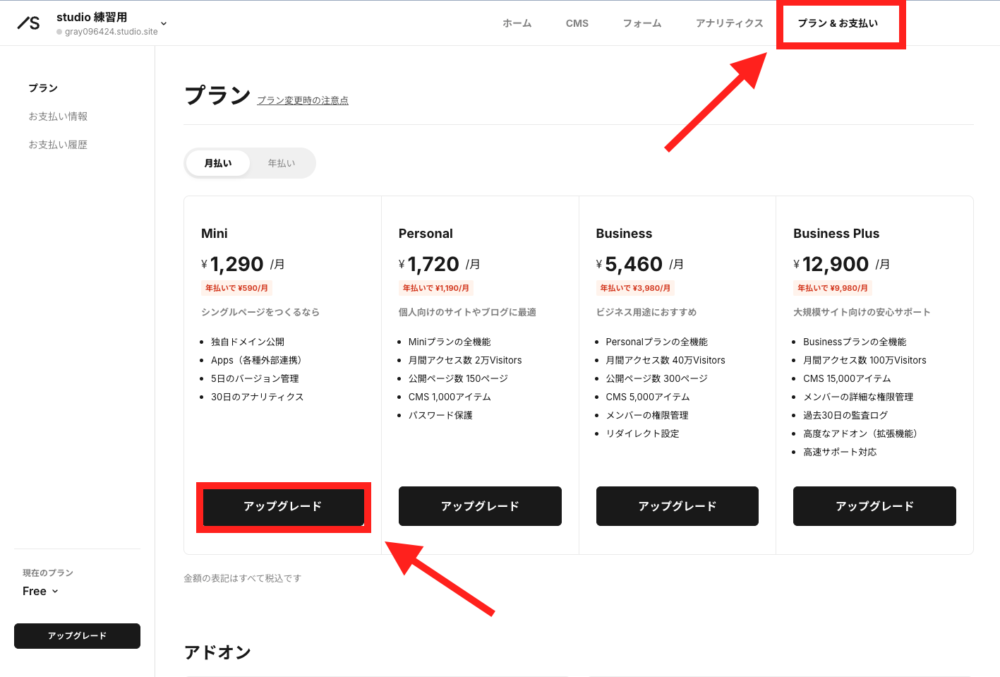Click the gray096424.studio.site domain text

pos(111,31)
